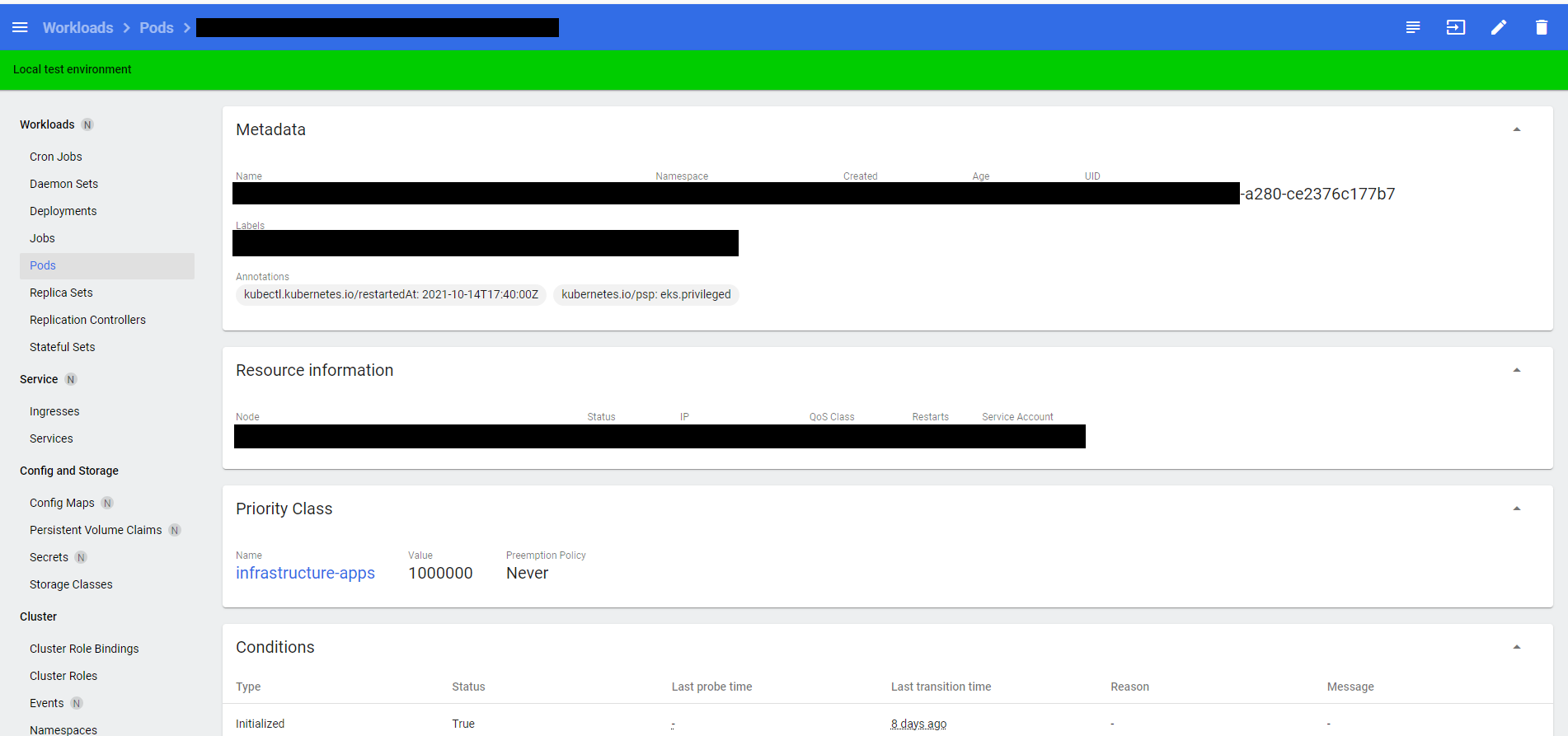The width and height of the screenshot is (1568, 736).
Task: Collapse the Metadata card
Action: click(1517, 129)
